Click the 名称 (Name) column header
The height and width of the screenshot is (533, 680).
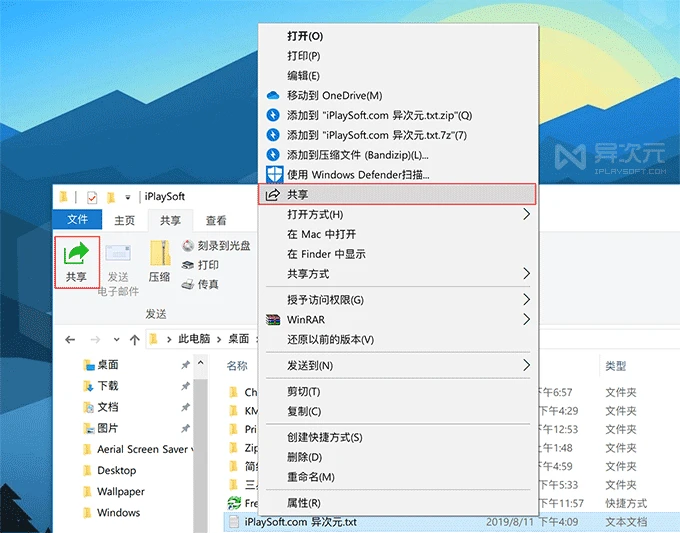237,366
